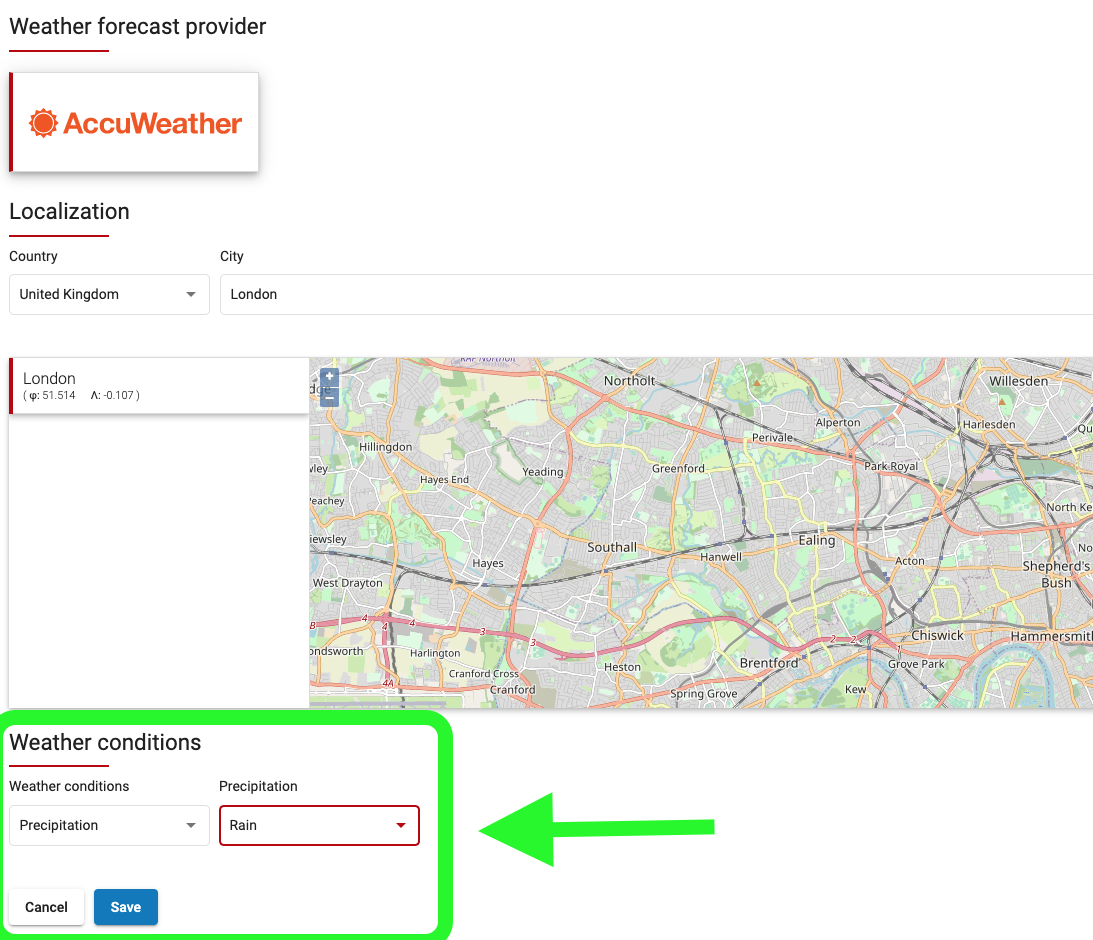Click the longitude value -0.107
1093x940 pixels.
(x=119, y=395)
